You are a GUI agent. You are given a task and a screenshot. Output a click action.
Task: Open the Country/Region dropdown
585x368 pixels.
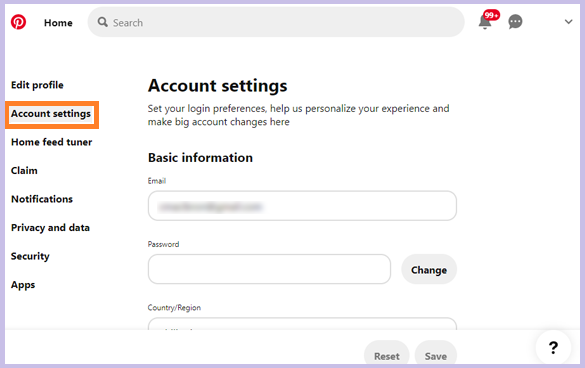(x=302, y=324)
